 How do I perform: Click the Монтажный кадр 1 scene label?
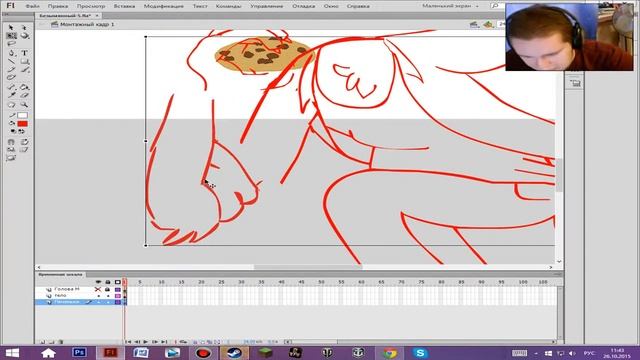click(87, 24)
